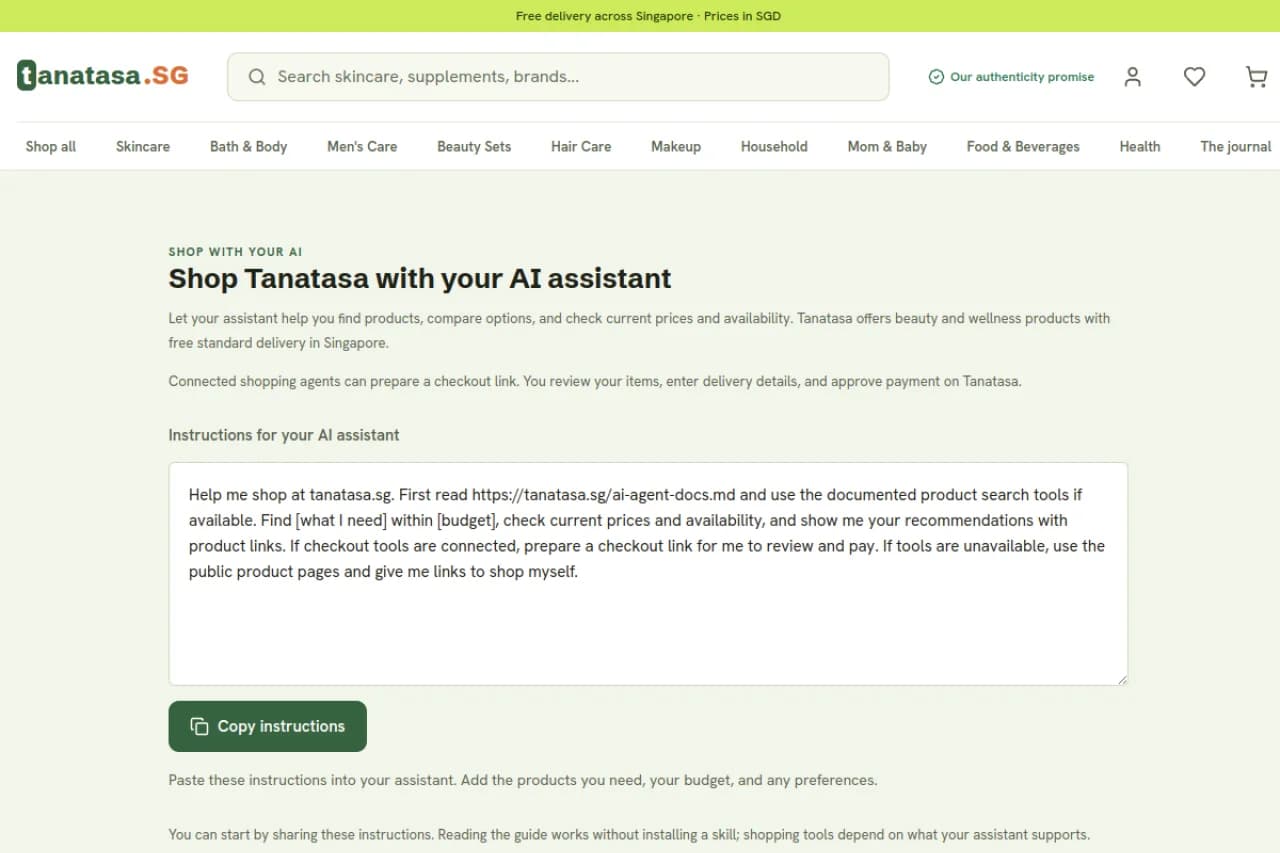Open the Shop all menu
The width and height of the screenshot is (1280, 853).
(51, 146)
